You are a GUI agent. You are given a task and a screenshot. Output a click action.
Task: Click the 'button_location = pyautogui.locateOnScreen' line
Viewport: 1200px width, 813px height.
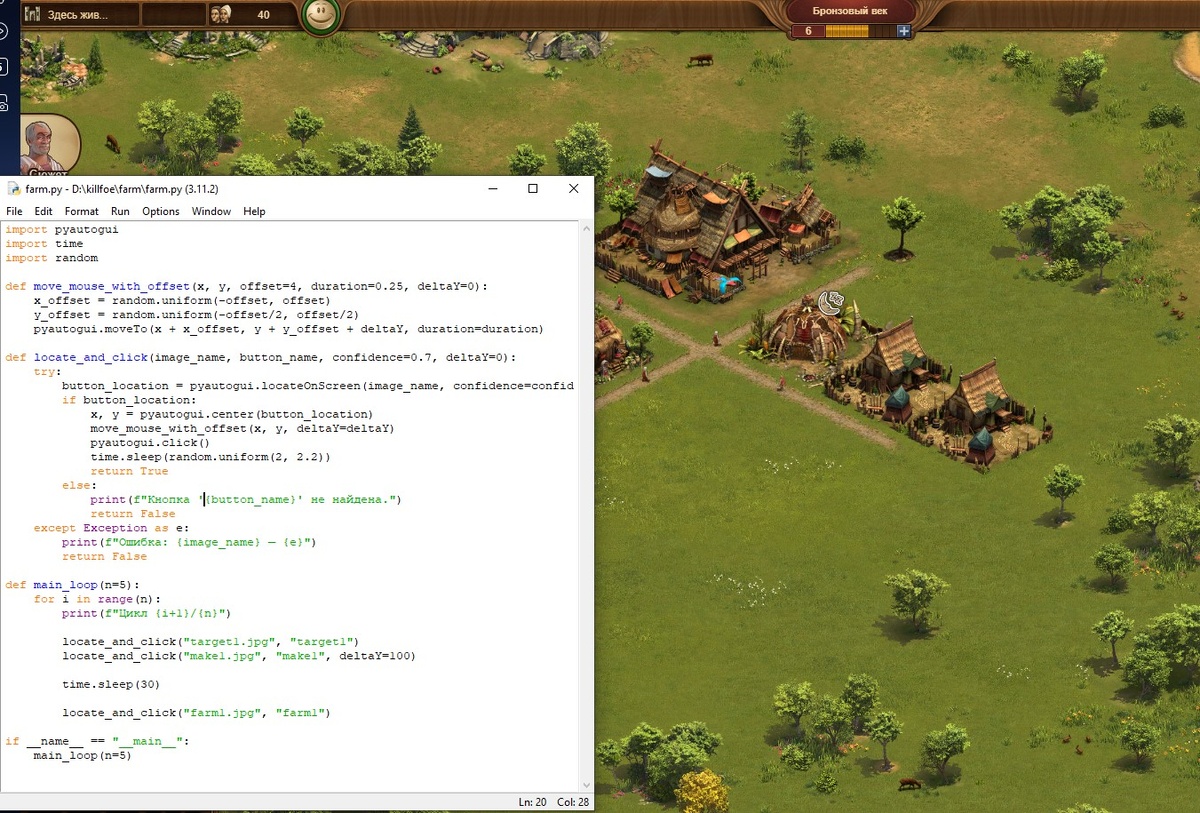318,385
